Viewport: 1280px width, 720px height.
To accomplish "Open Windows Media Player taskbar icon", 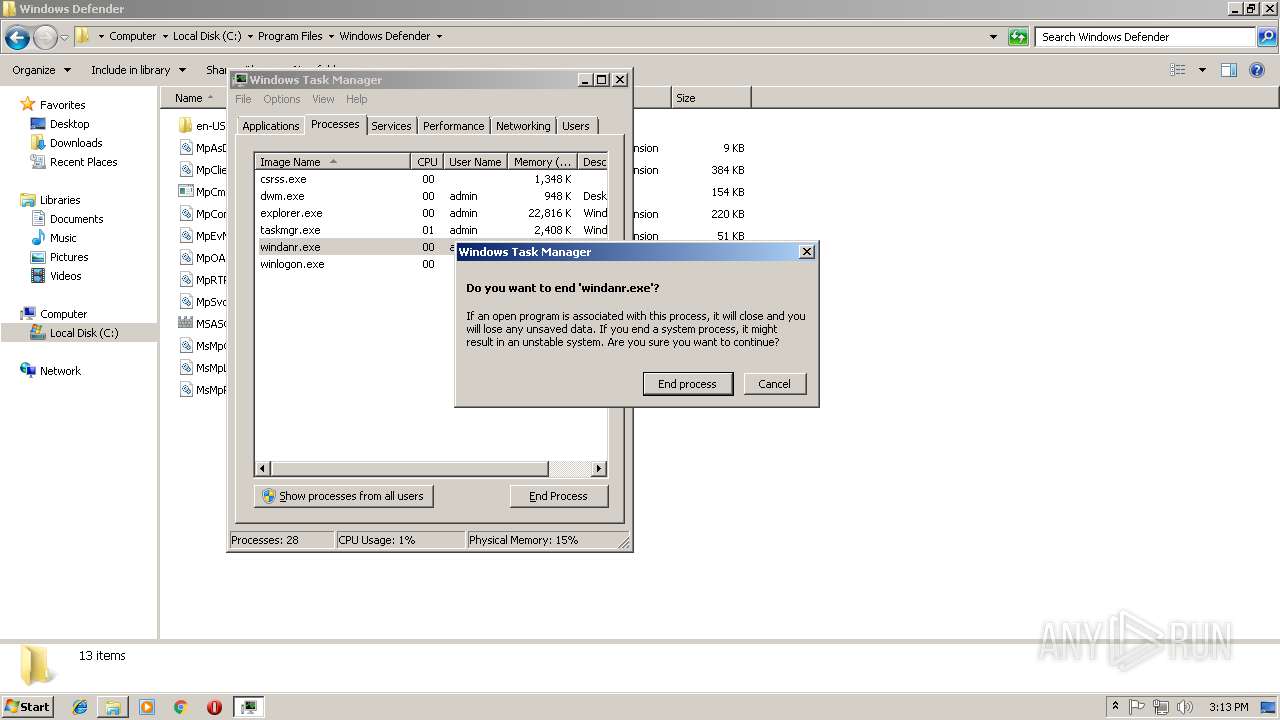I will 147,707.
